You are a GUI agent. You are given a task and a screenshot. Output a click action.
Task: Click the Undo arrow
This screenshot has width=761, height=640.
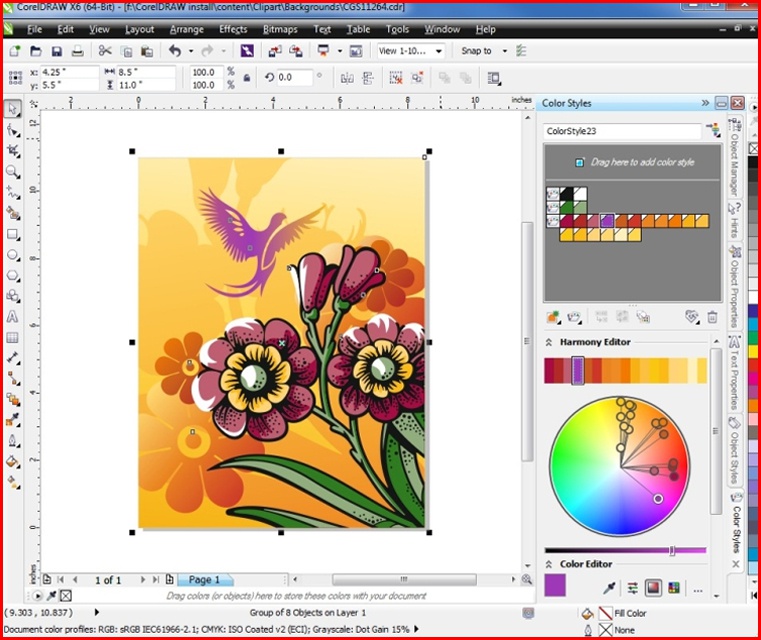coord(175,50)
